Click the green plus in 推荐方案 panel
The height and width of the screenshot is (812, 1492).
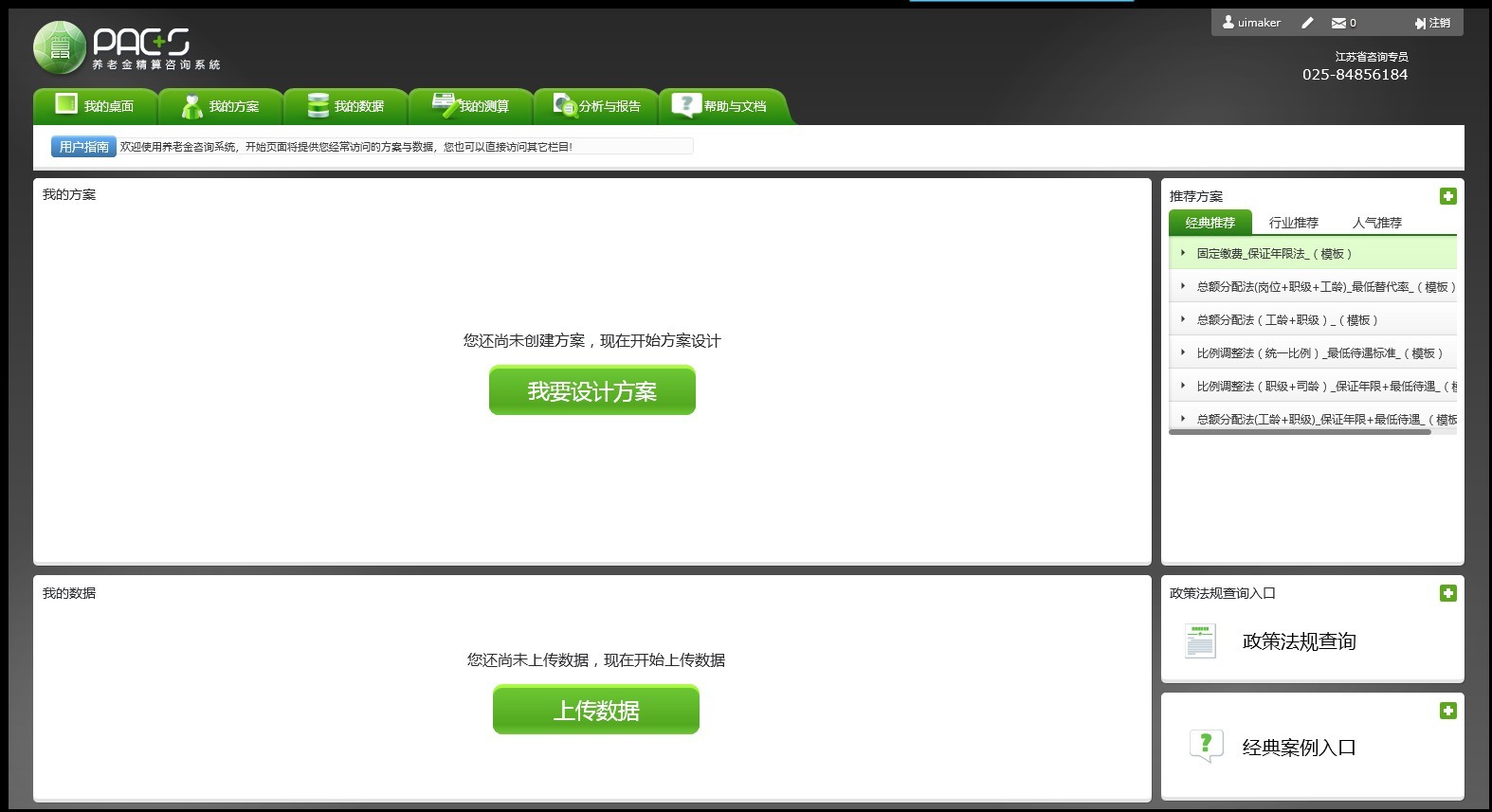[x=1447, y=196]
